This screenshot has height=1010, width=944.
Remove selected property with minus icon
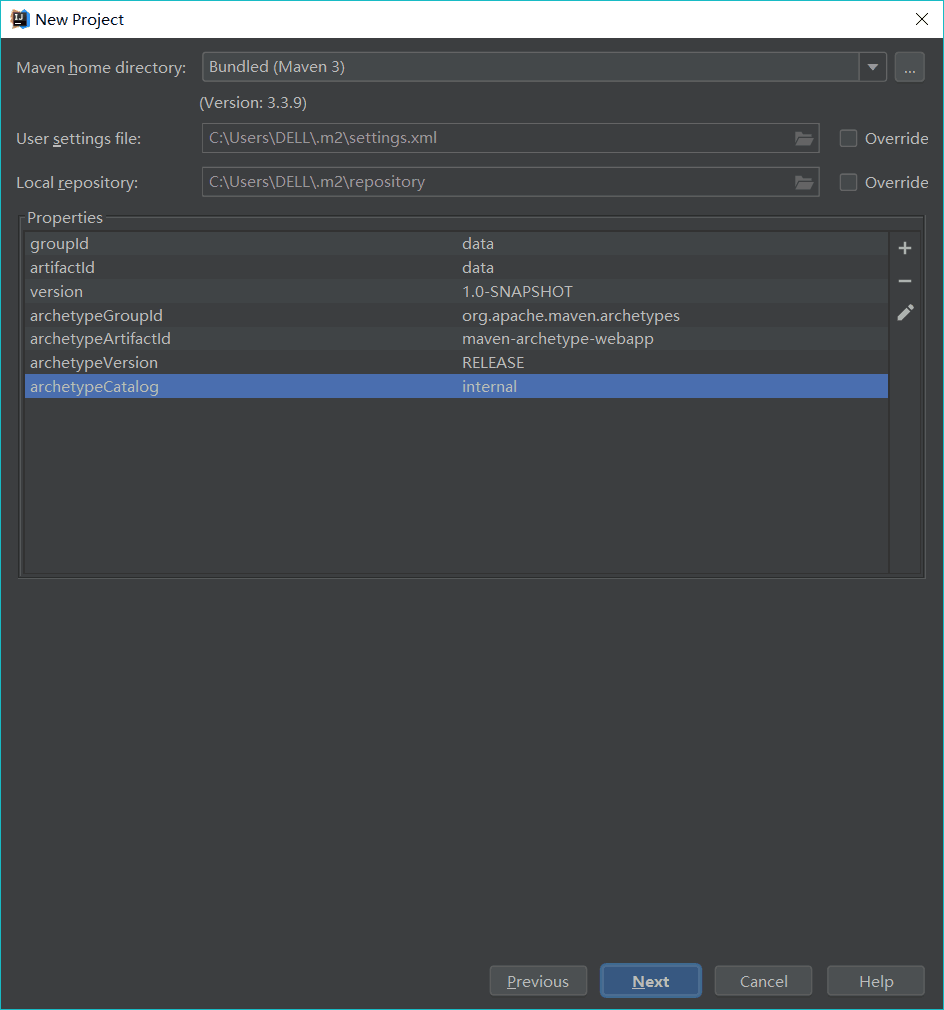pyautogui.click(x=905, y=281)
